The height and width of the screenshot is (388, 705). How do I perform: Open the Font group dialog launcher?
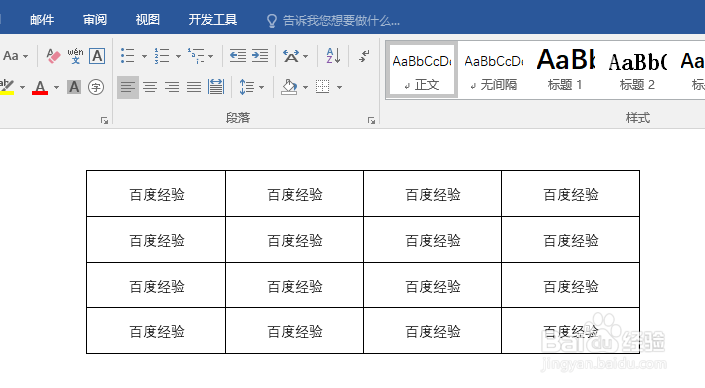(104, 120)
